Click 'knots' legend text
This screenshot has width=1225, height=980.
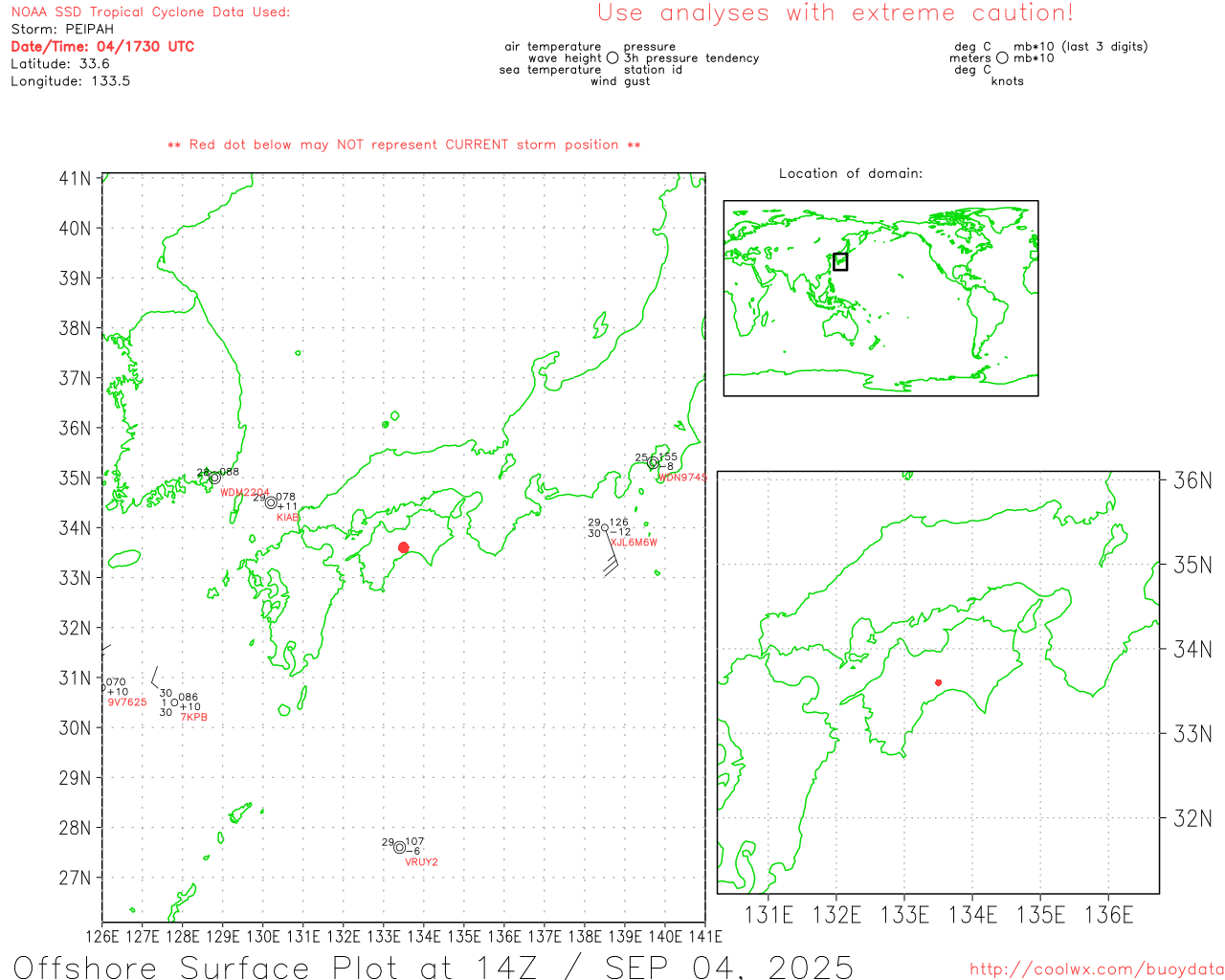click(1008, 81)
